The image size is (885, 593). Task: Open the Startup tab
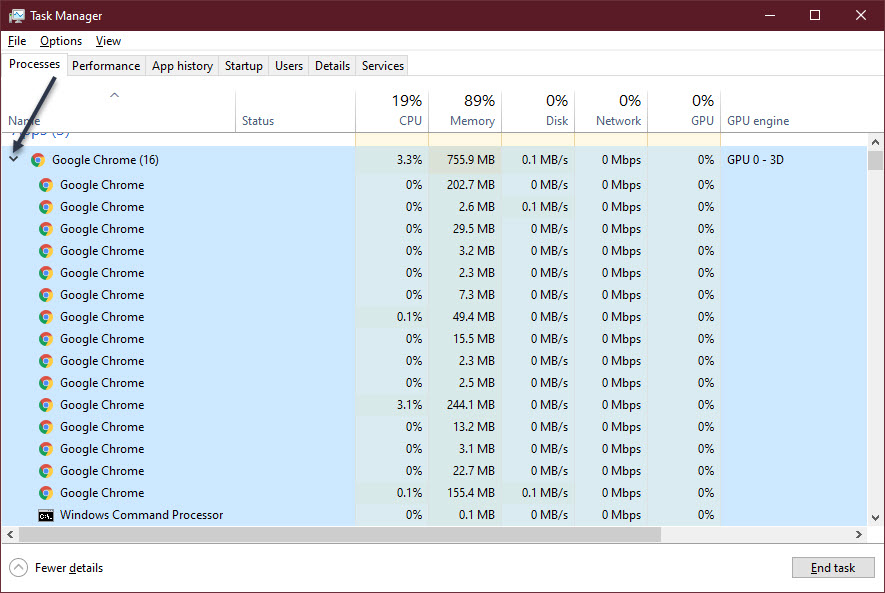pos(244,66)
